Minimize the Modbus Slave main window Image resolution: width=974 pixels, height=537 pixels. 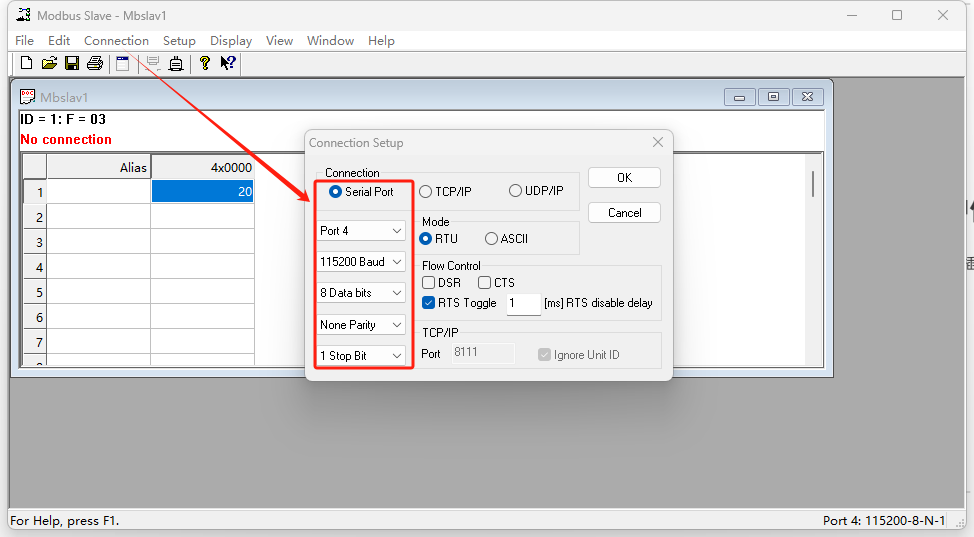tap(852, 15)
